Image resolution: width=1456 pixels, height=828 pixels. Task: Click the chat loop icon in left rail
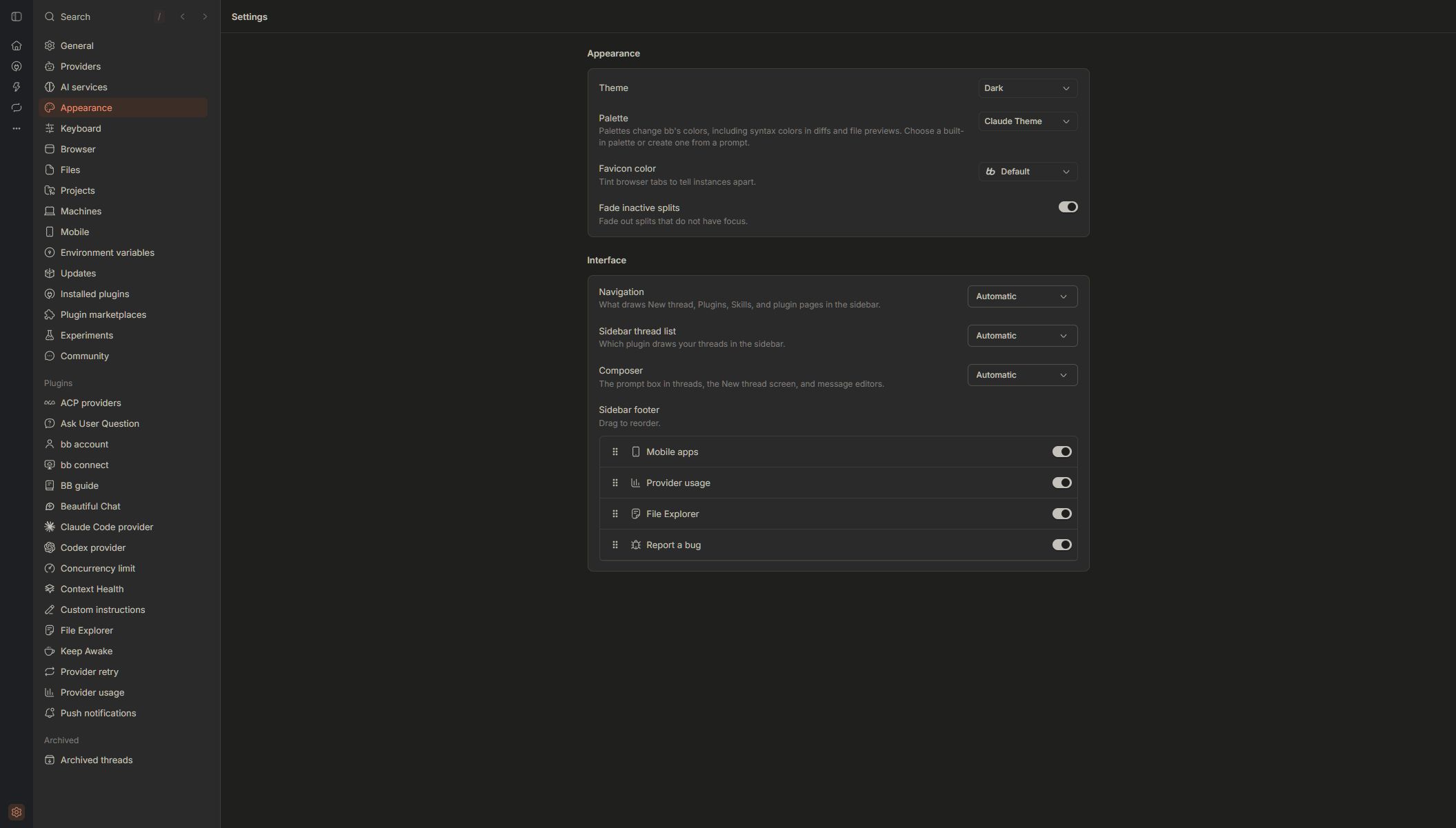pos(17,108)
